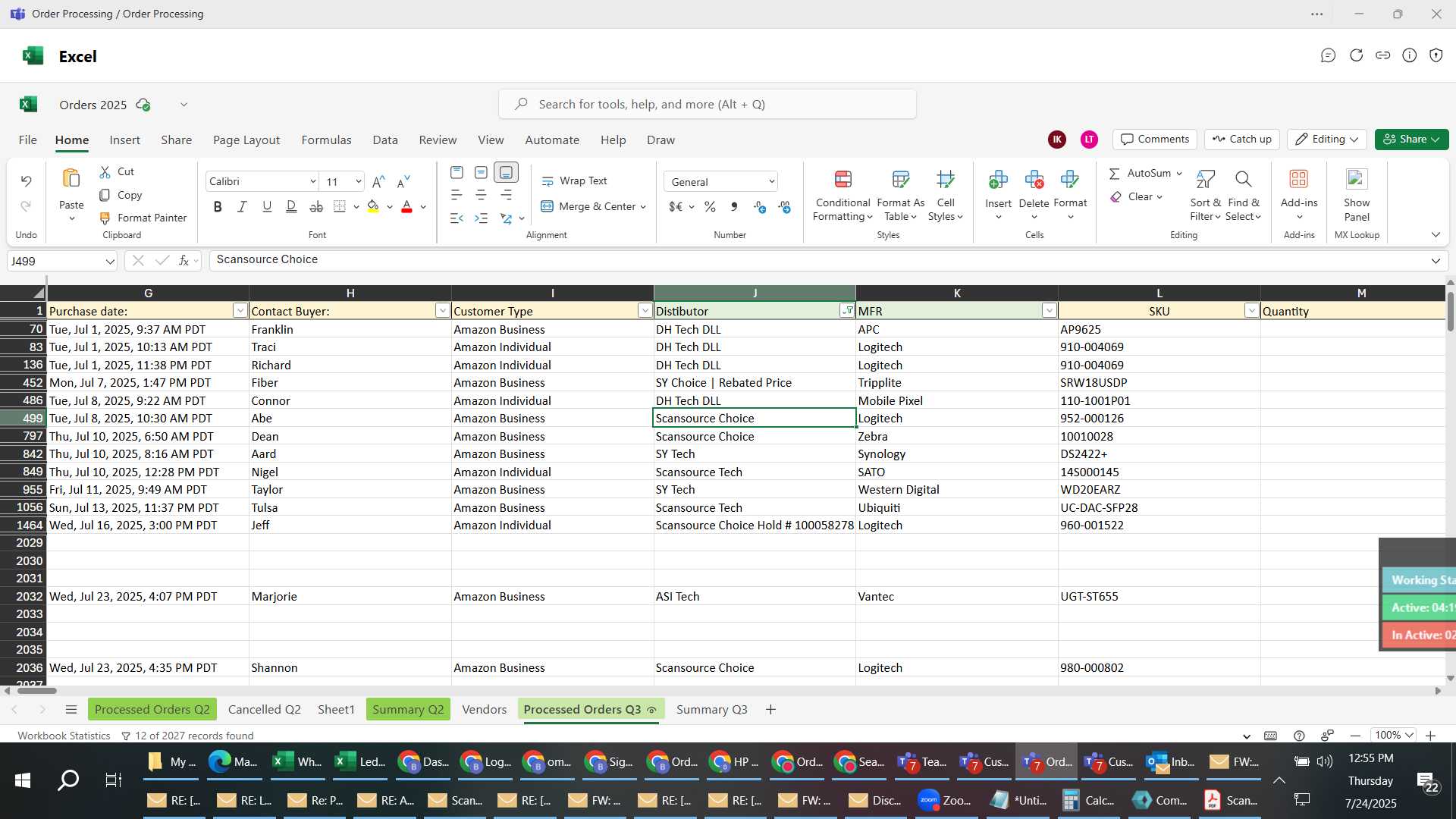Click the Increase Indent icon
Viewport: 1456px width, 819px height.
click(x=481, y=218)
